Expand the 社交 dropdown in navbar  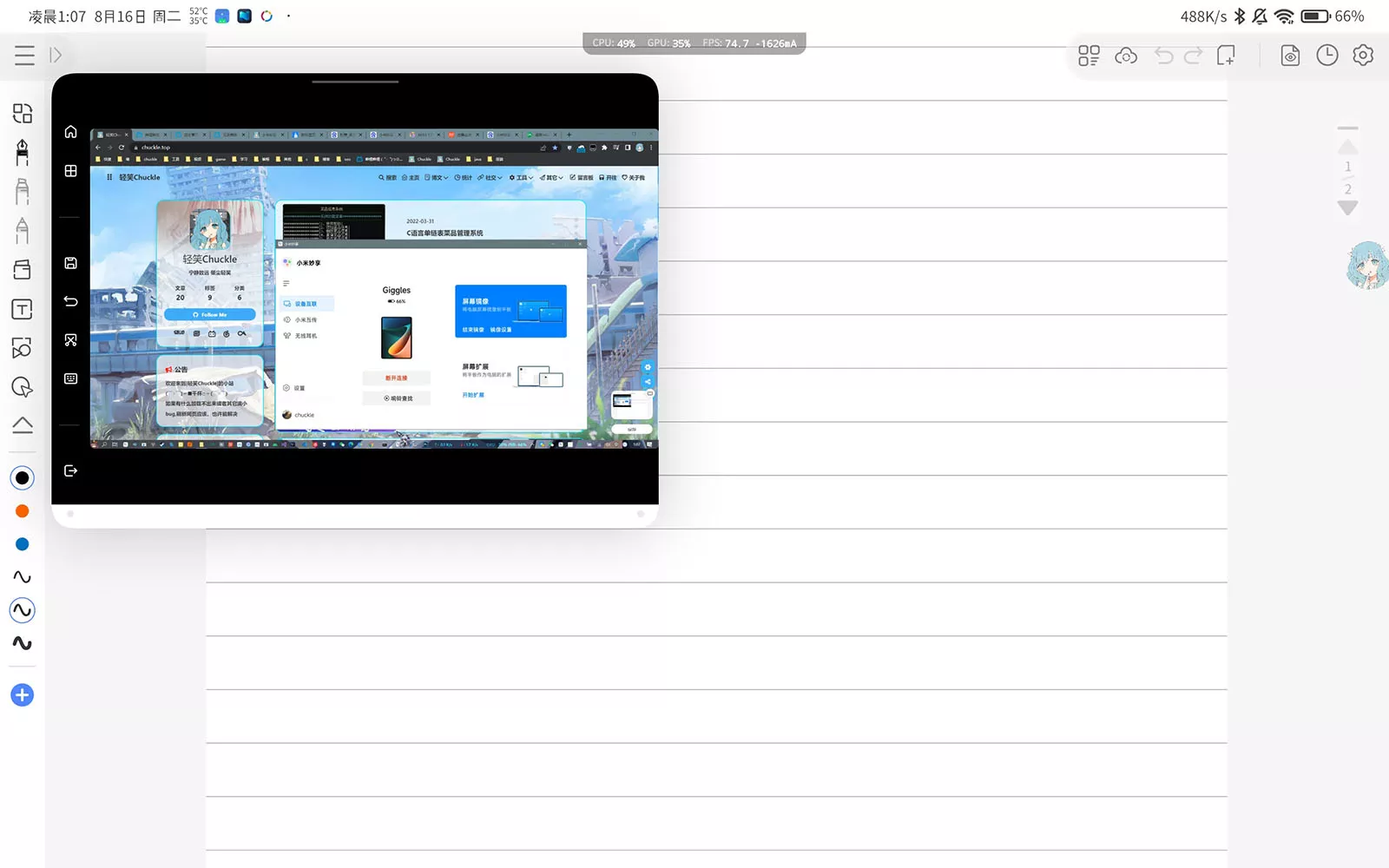pos(490,177)
